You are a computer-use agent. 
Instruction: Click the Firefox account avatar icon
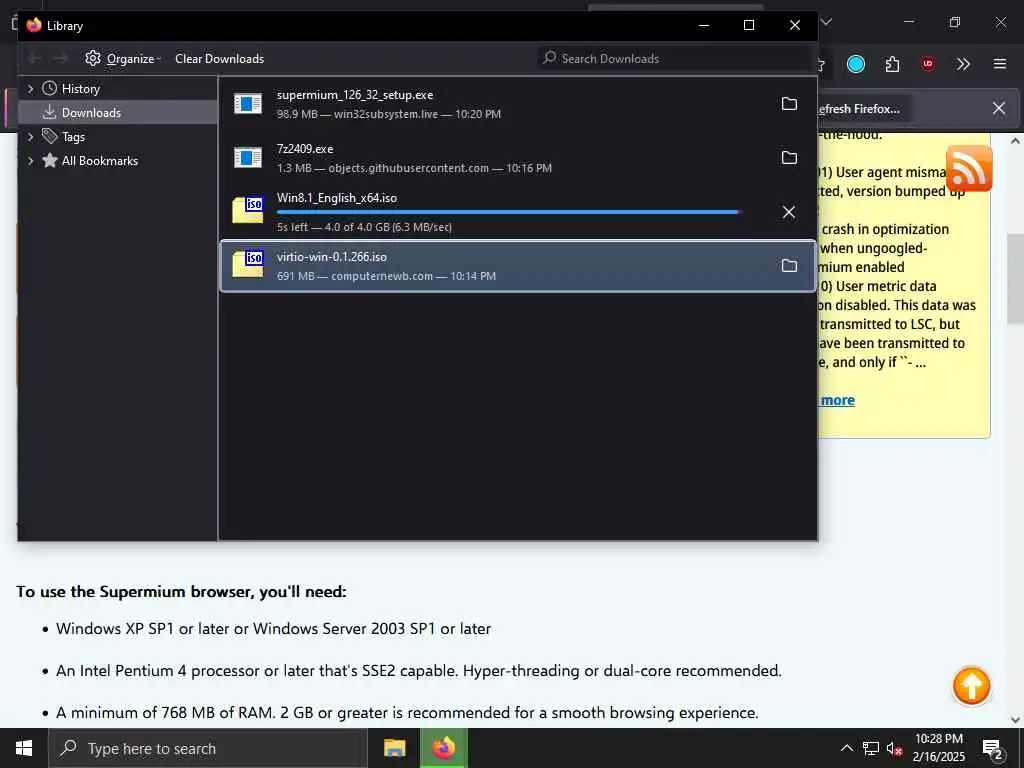coord(856,64)
